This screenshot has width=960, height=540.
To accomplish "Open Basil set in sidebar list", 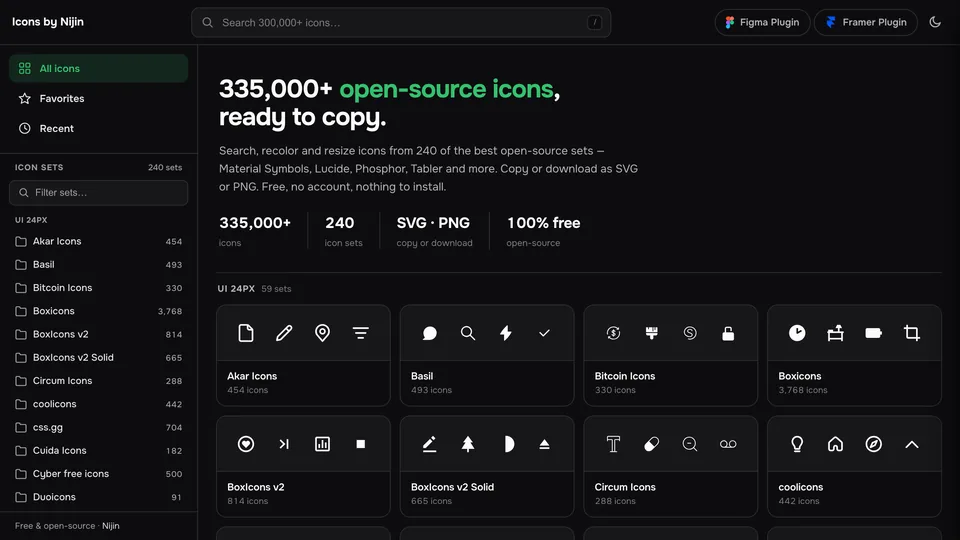I will coord(99,264).
